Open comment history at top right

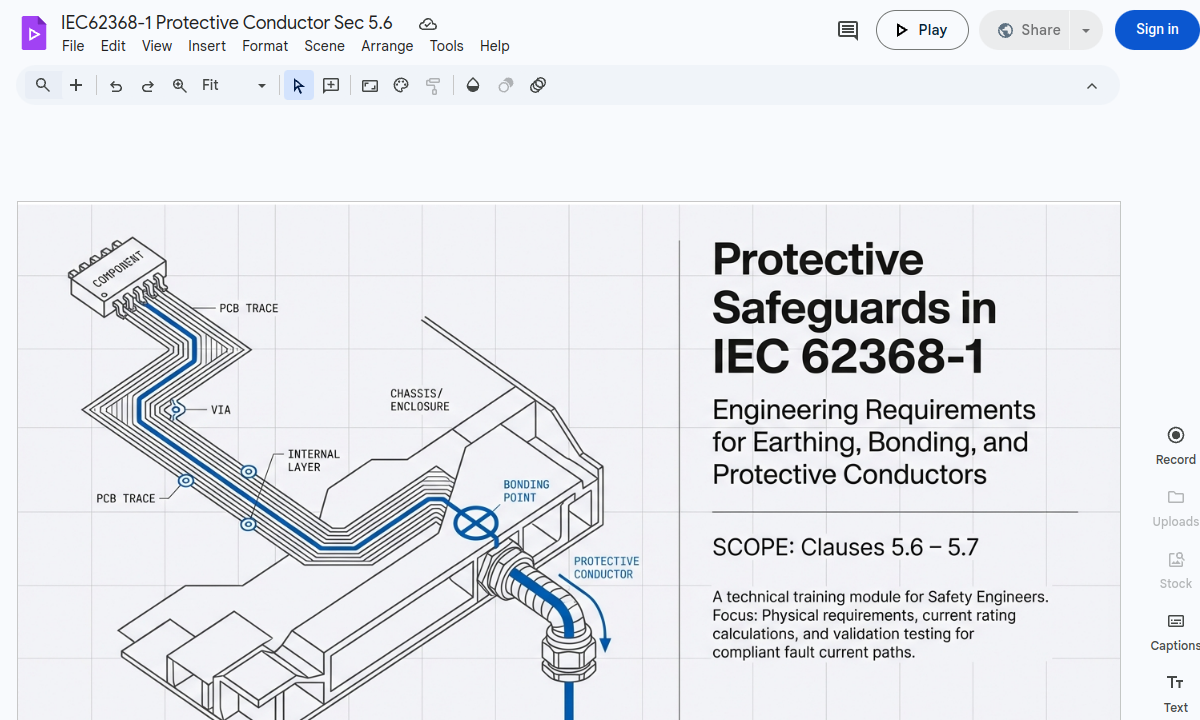coord(847,30)
